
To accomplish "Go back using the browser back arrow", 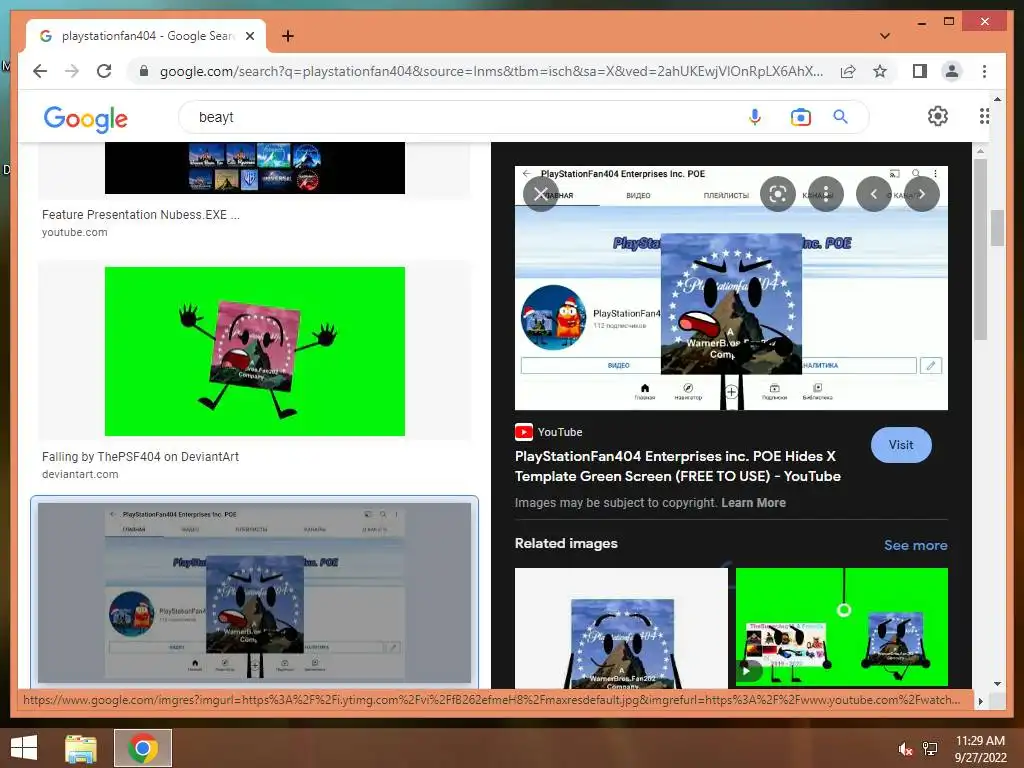I will (40, 71).
